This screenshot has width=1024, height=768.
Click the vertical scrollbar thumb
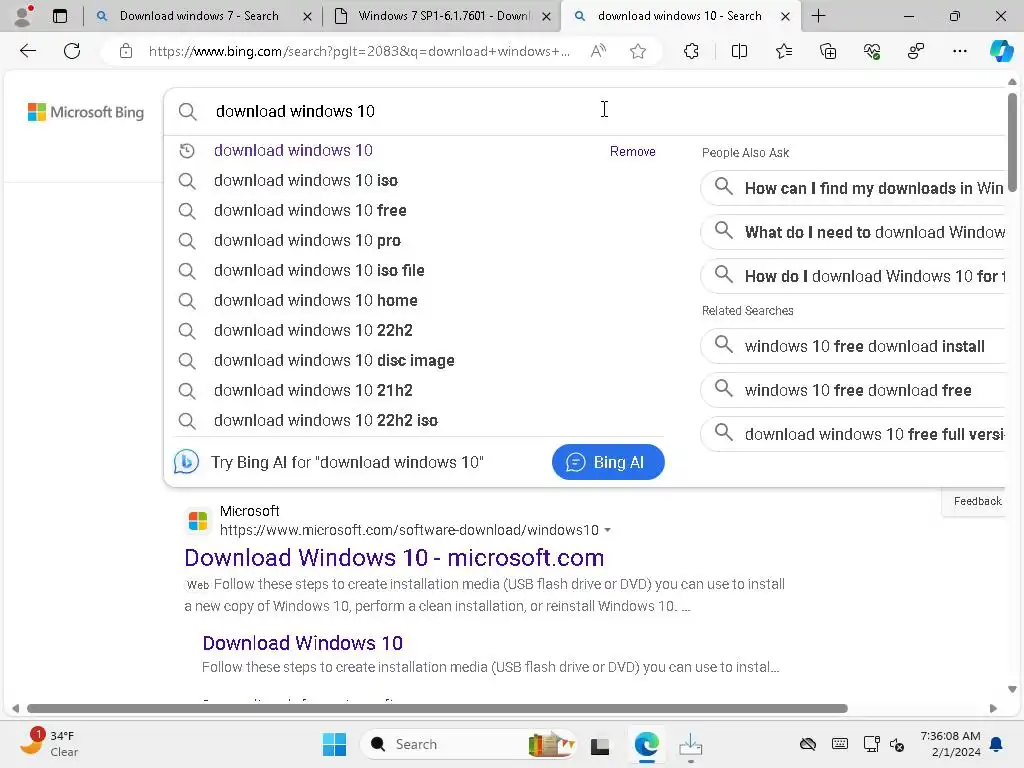click(1012, 142)
